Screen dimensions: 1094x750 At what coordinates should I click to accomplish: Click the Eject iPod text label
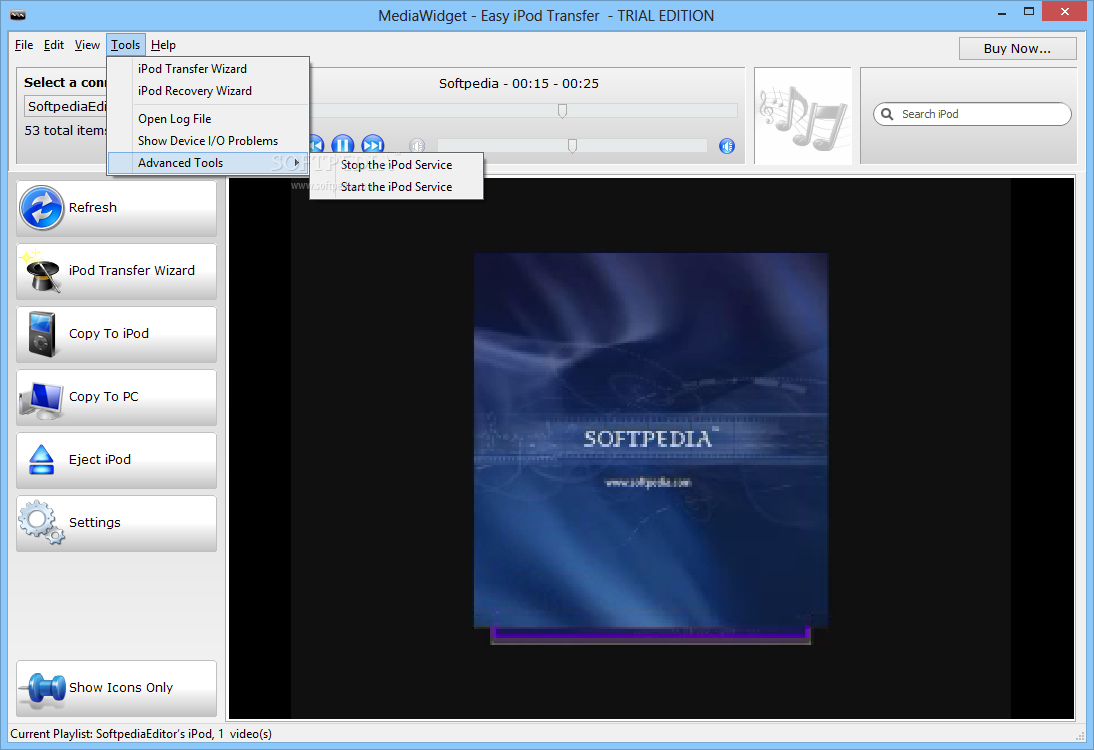(x=100, y=459)
